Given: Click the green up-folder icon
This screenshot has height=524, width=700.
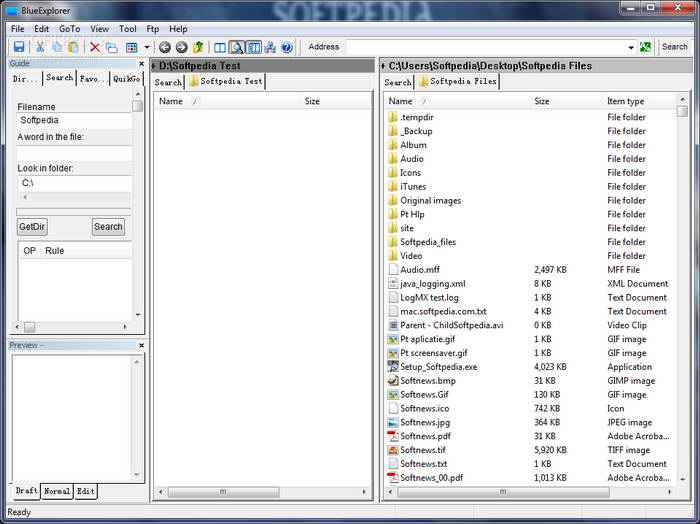Looking at the screenshot, I should 198,47.
